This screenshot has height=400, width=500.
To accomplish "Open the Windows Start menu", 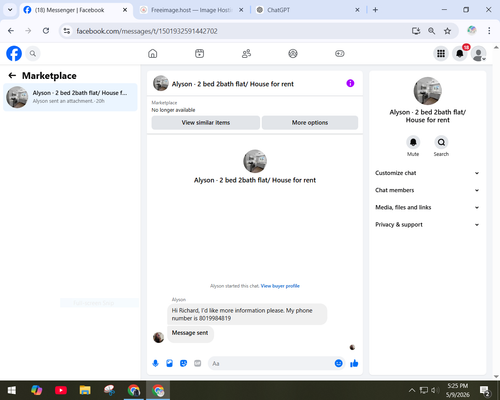I will point(12,390).
